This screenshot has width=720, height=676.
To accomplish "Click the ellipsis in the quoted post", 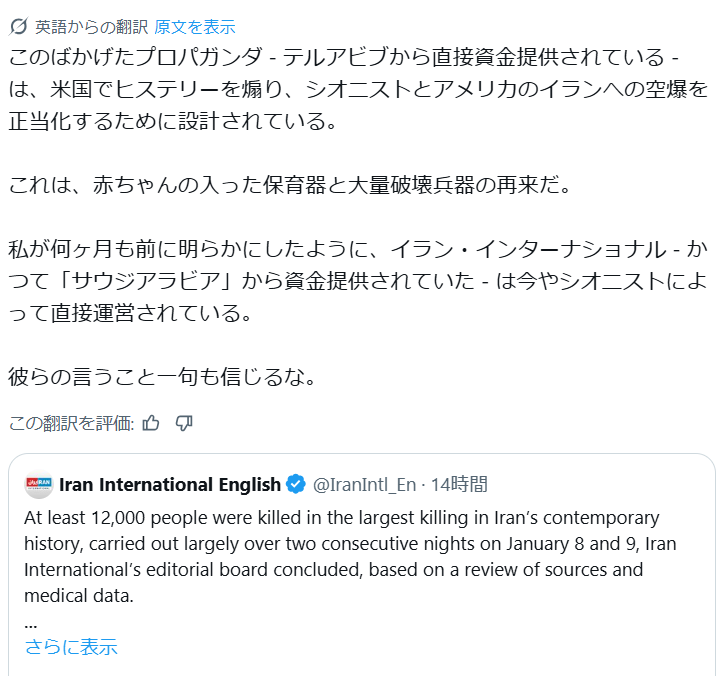I will tap(31, 622).
